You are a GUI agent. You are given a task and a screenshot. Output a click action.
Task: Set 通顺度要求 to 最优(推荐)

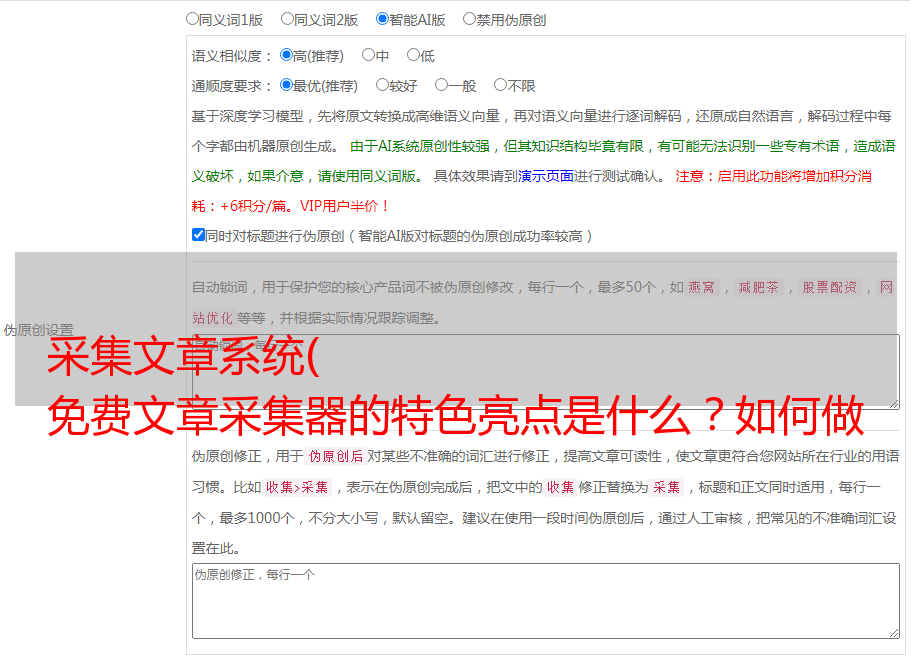coord(286,85)
